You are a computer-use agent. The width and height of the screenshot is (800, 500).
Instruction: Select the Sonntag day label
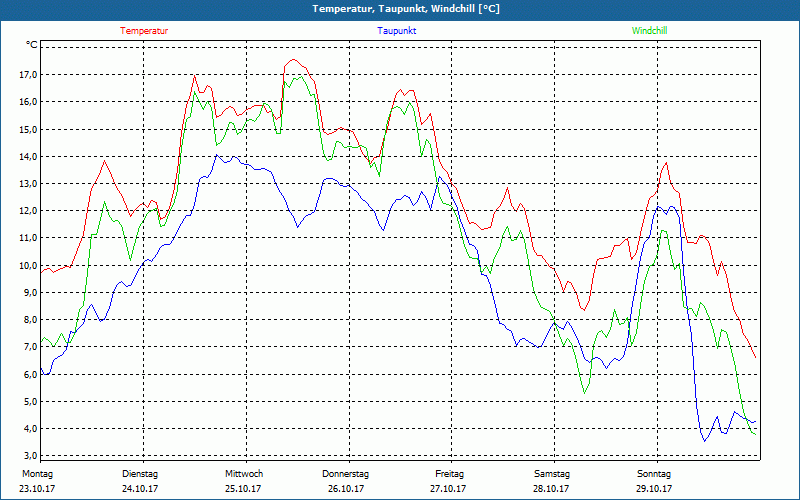[x=654, y=474]
